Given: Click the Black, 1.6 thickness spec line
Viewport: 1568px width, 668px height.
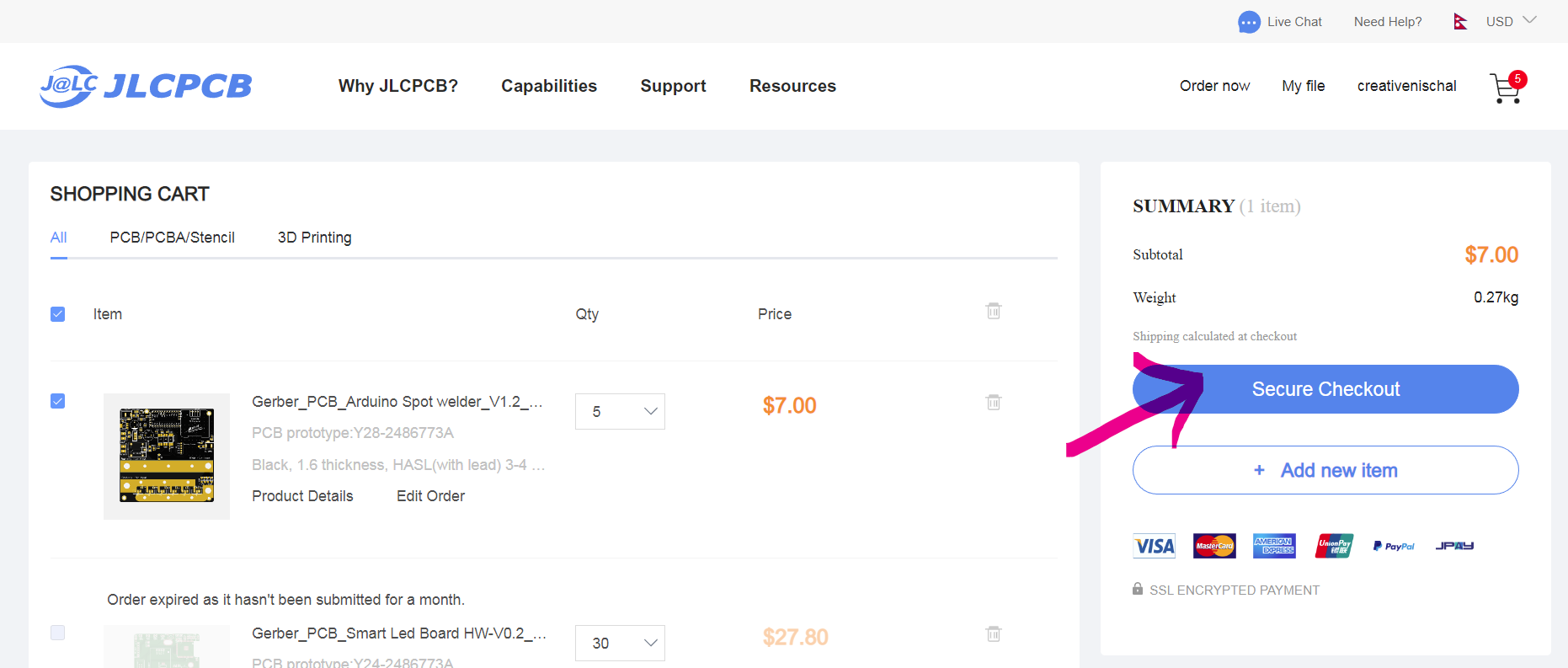Looking at the screenshot, I should pyautogui.click(x=398, y=465).
